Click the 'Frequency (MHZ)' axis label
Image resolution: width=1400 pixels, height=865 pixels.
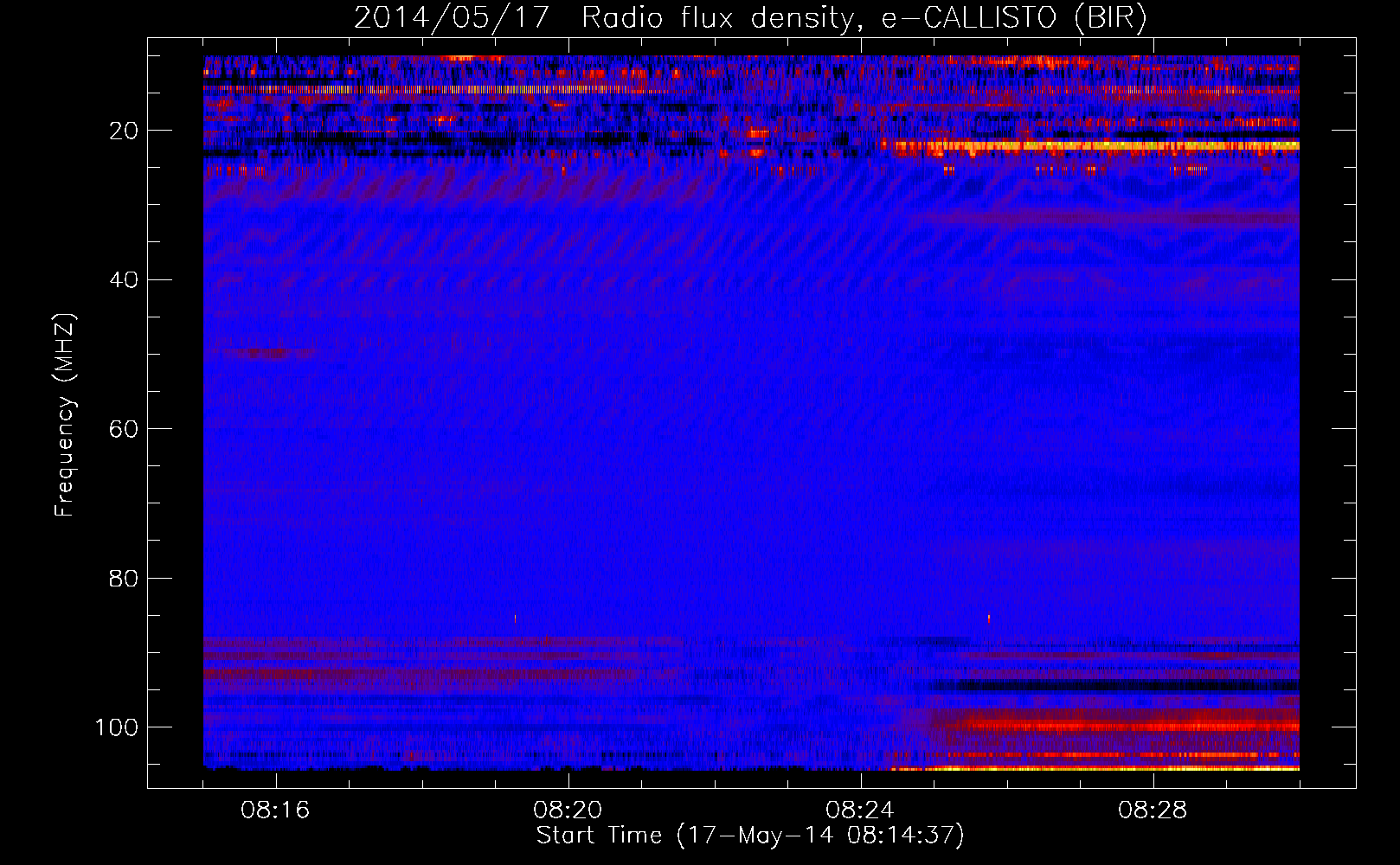(x=65, y=415)
